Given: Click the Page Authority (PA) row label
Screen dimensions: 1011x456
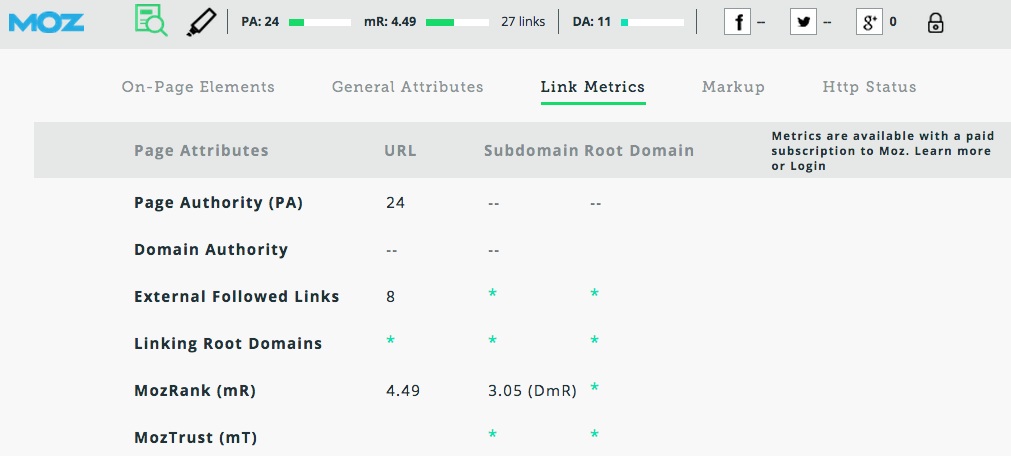Looking at the screenshot, I should tap(219, 203).
